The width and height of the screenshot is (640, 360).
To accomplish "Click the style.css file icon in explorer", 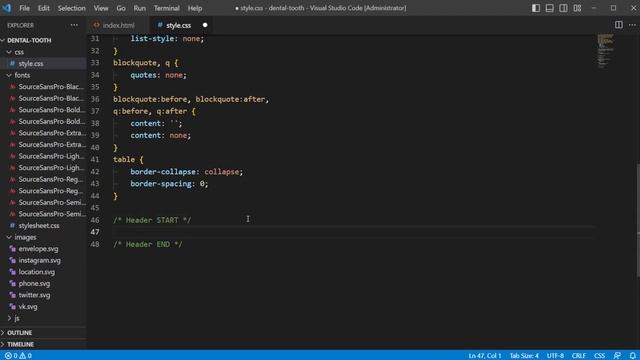I will click(x=12, y=63).
